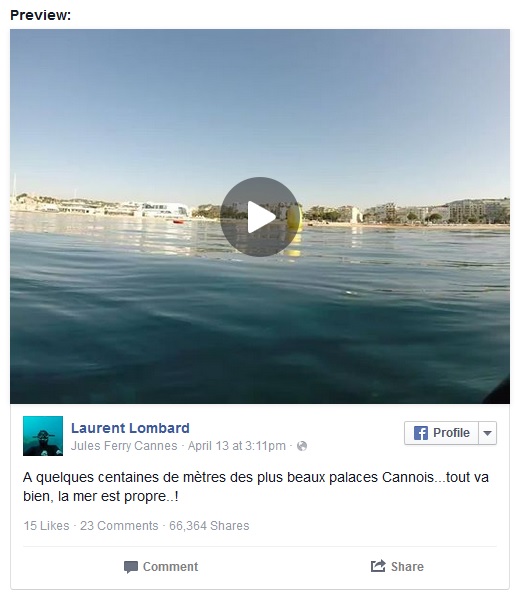Click the French post caption text
Viewport: 521px width, 610px height.
(x=256, y=487)
